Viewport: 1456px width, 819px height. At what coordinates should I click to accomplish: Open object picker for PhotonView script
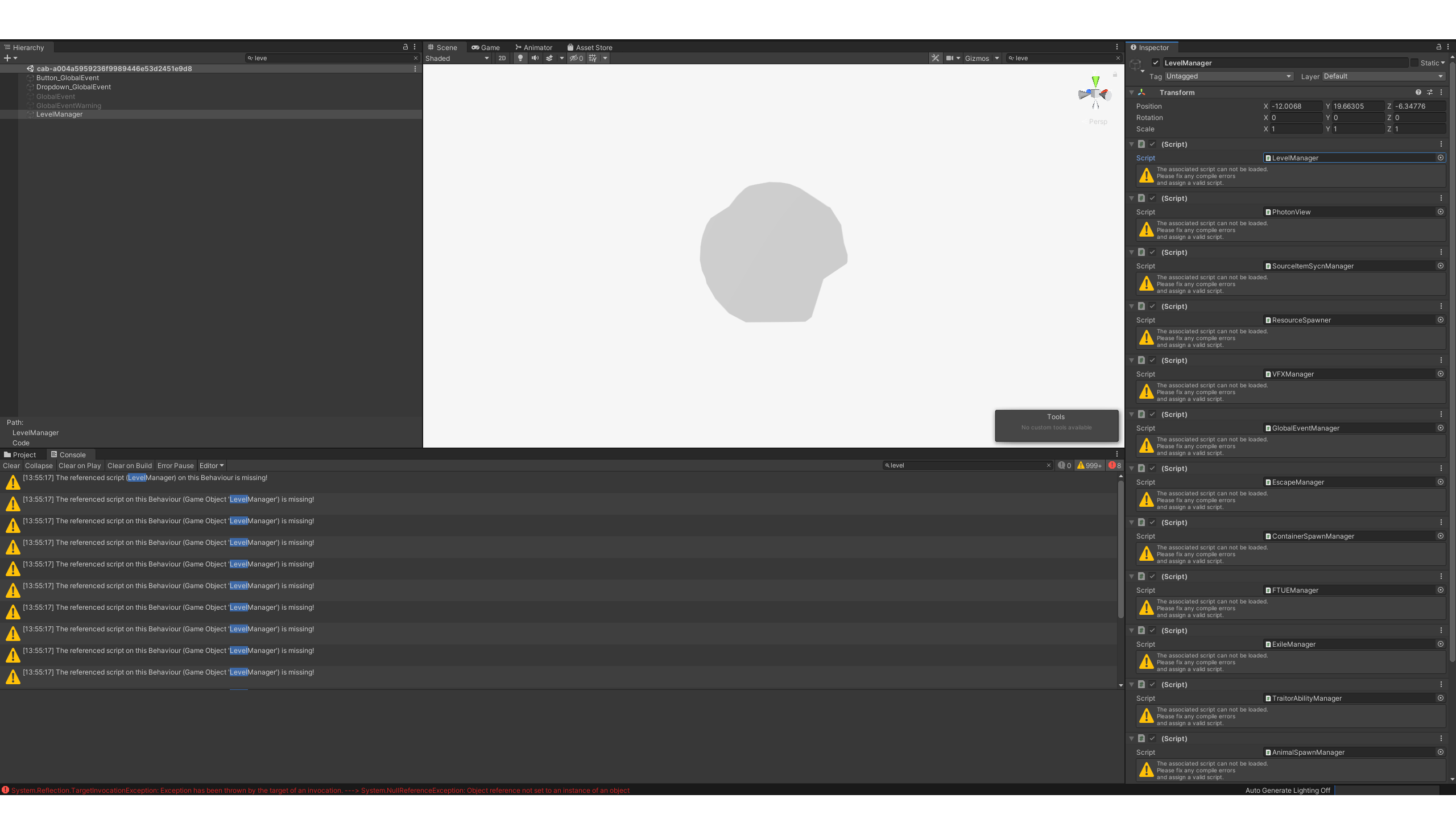coord(1441,212)
